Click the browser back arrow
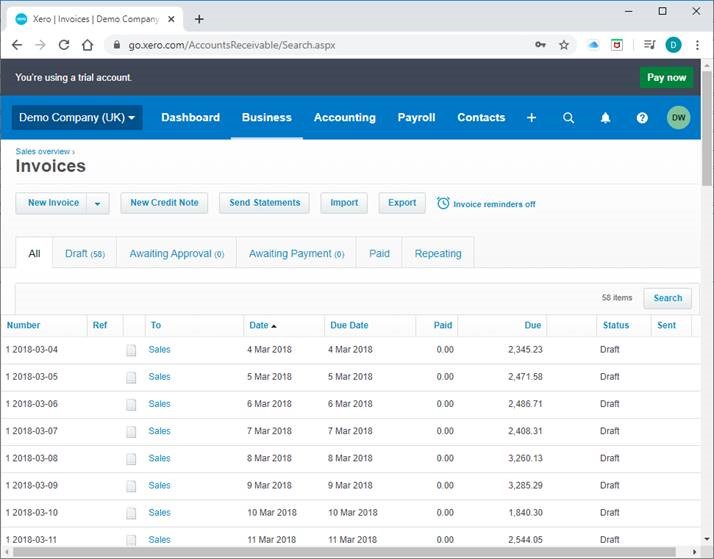The image size is (714, 559). pos(17,45)
